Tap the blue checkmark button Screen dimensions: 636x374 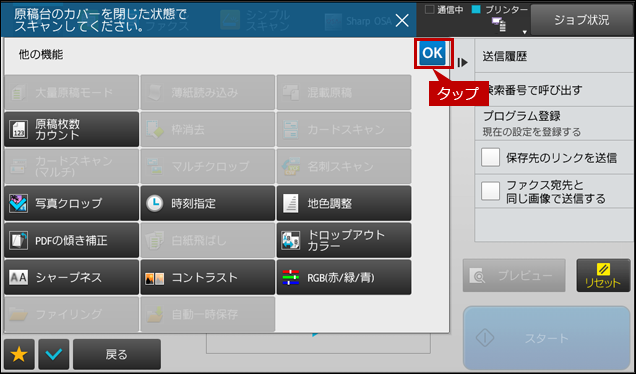[x=54, y=355]
